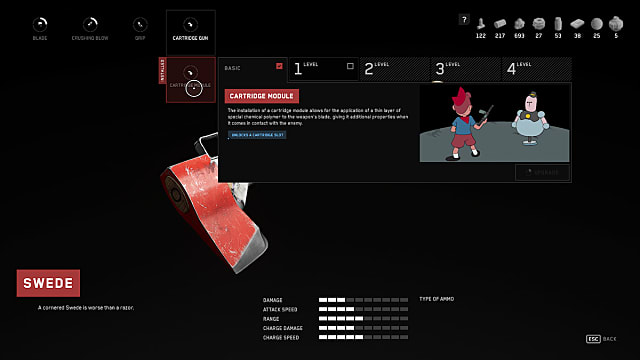Screen dimensions: 640x360
Task: Click the Range stat bar
Action: pyautogui.click(x=363, y=319)
